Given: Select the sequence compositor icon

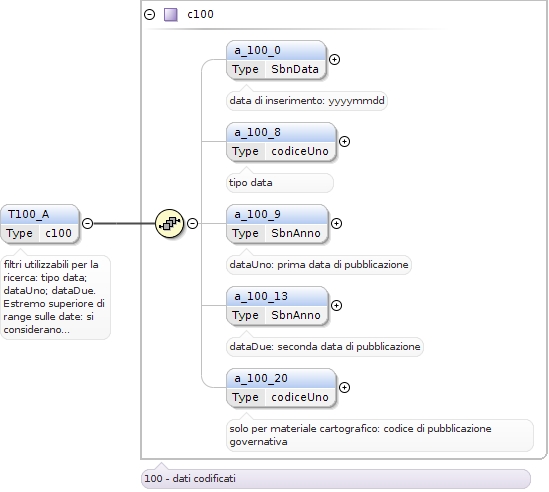Looking at the screenshot, I should click(169, 223).
